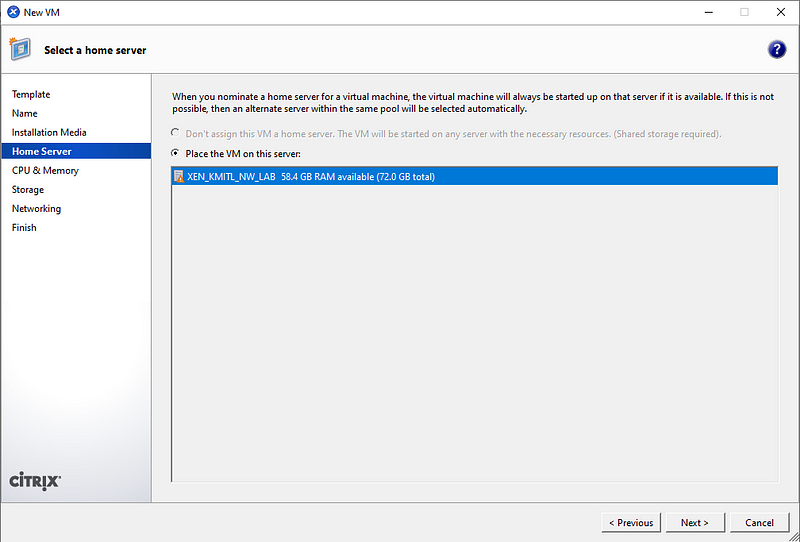This screenshot has height=542, width=800.
Task: Click the Previous button
Action: (631, 523)
